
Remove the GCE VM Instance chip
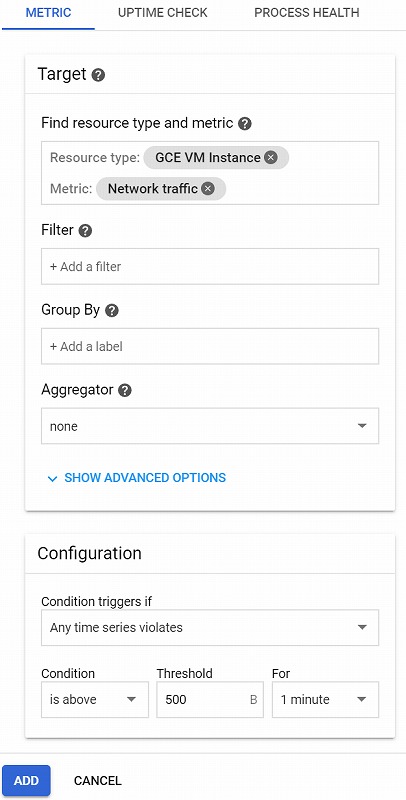point(271,158)
